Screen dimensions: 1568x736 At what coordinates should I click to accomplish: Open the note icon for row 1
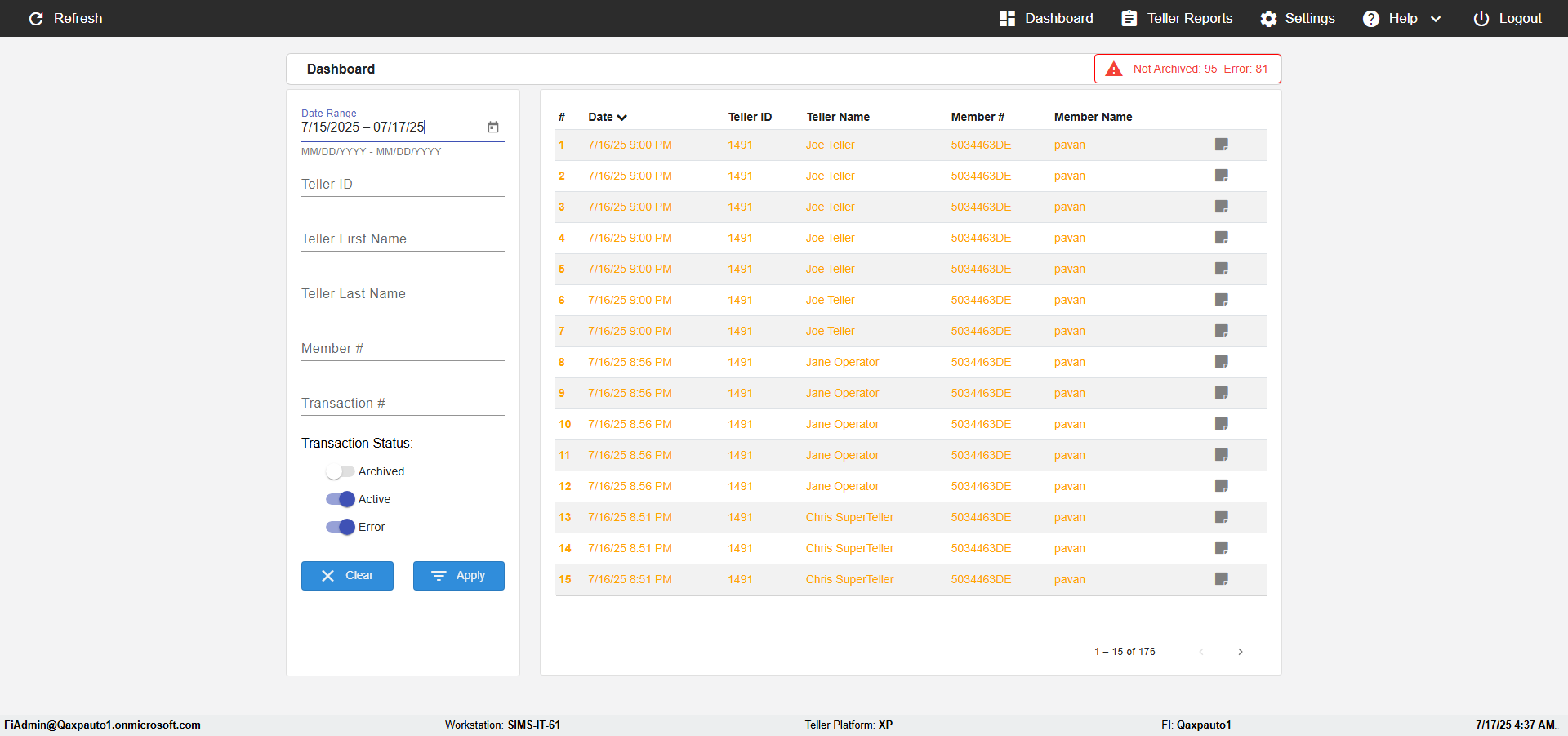(x=1222, y=145)
